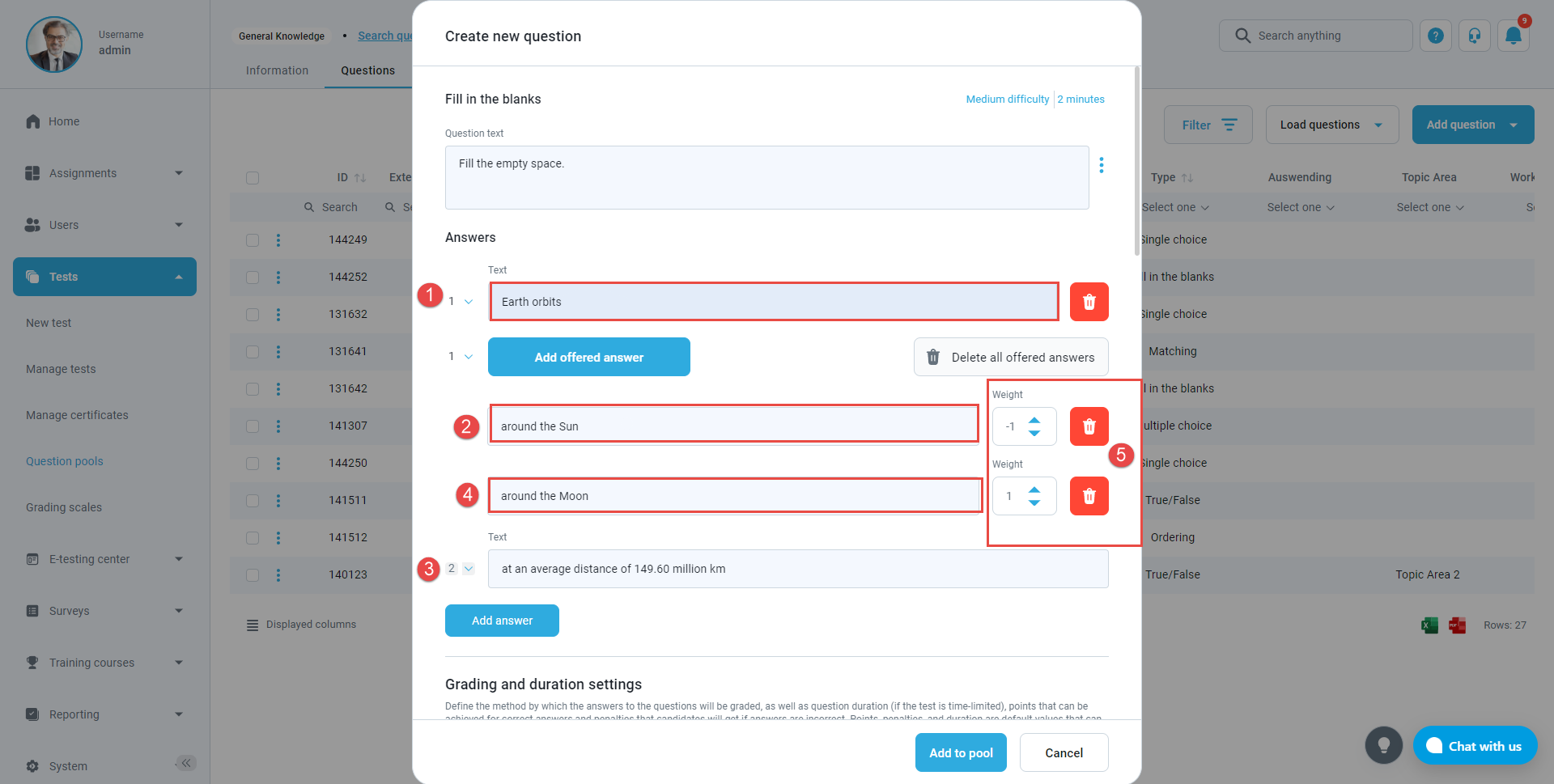The height and width of the screenshot is (784, 1554).
Task: Open the headset support icon
Action: coord(1474,36)
